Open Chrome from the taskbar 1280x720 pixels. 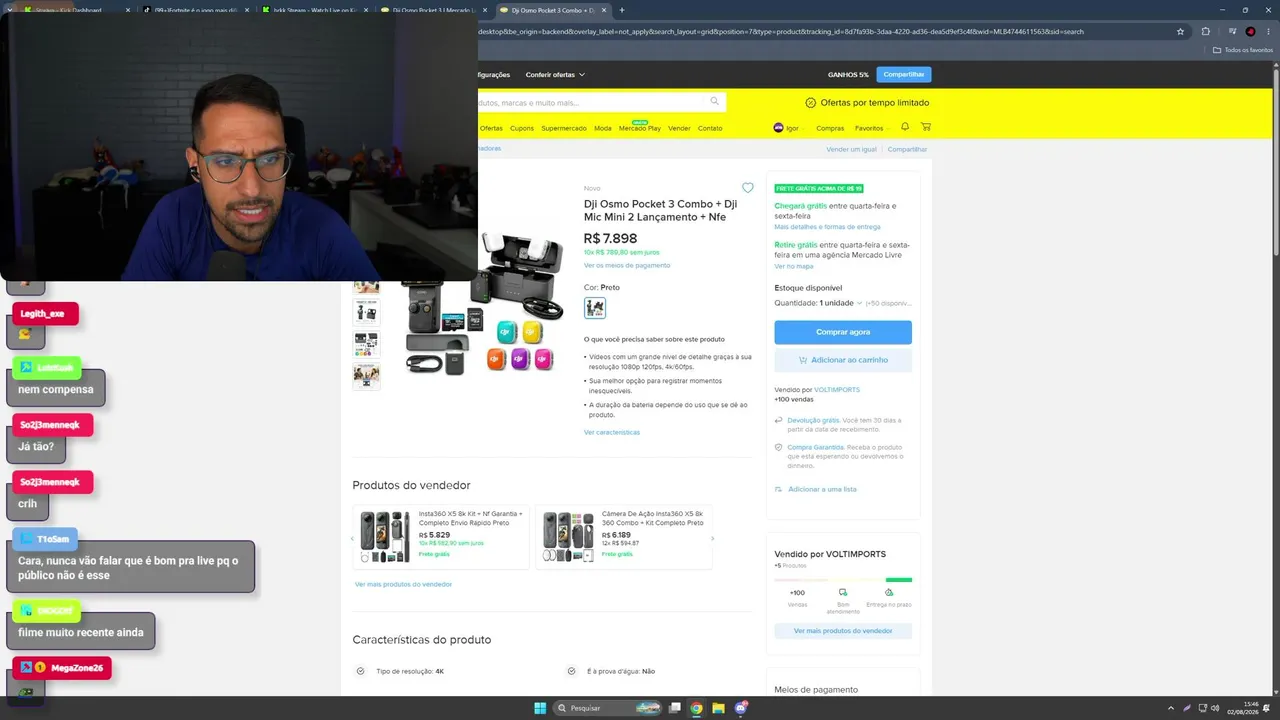tap(696, 708)
